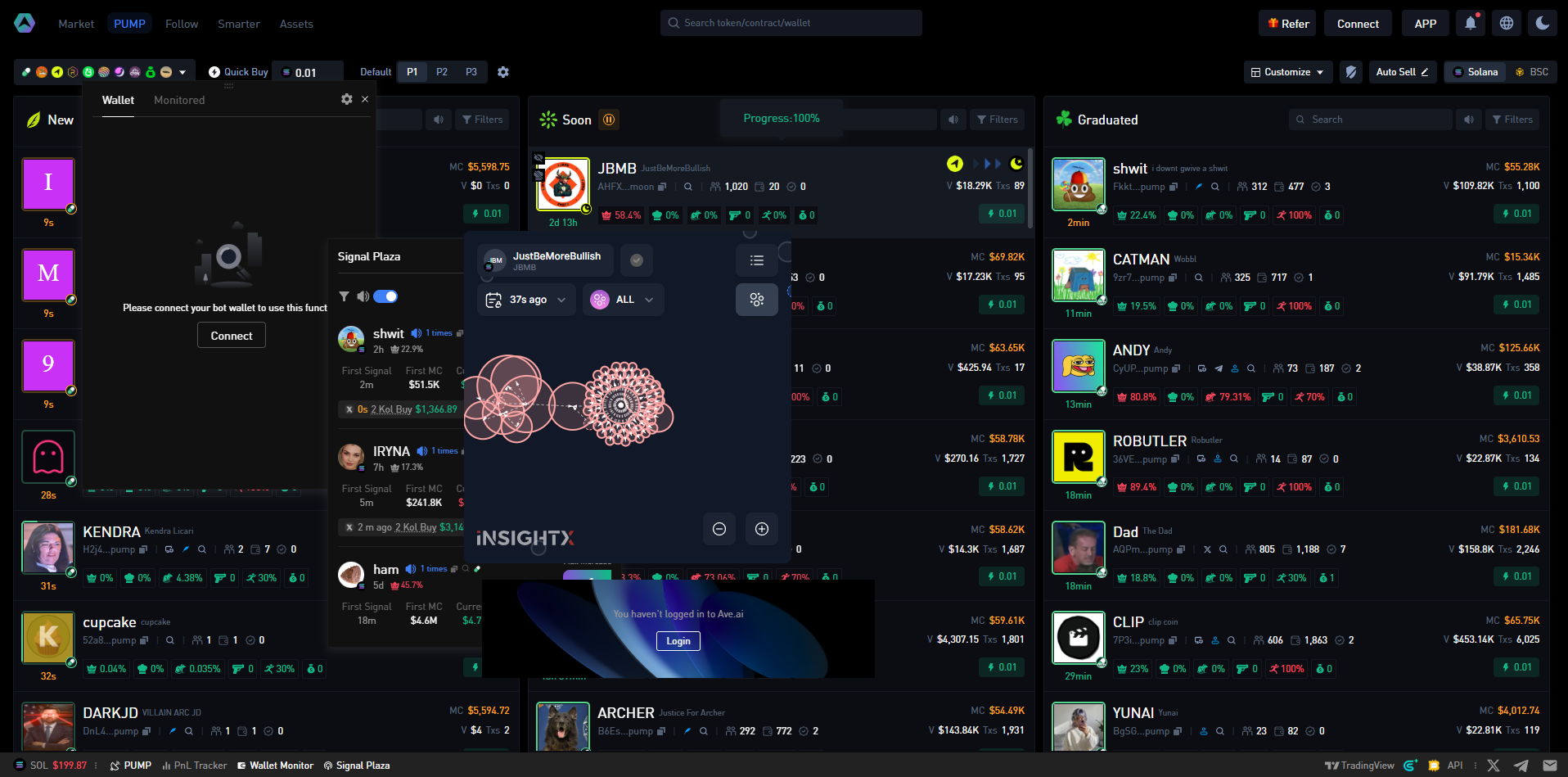Open the Customize dropdown
Image resolution: width=1568 pixels, height=777 pixels.
coord(1288,72)
